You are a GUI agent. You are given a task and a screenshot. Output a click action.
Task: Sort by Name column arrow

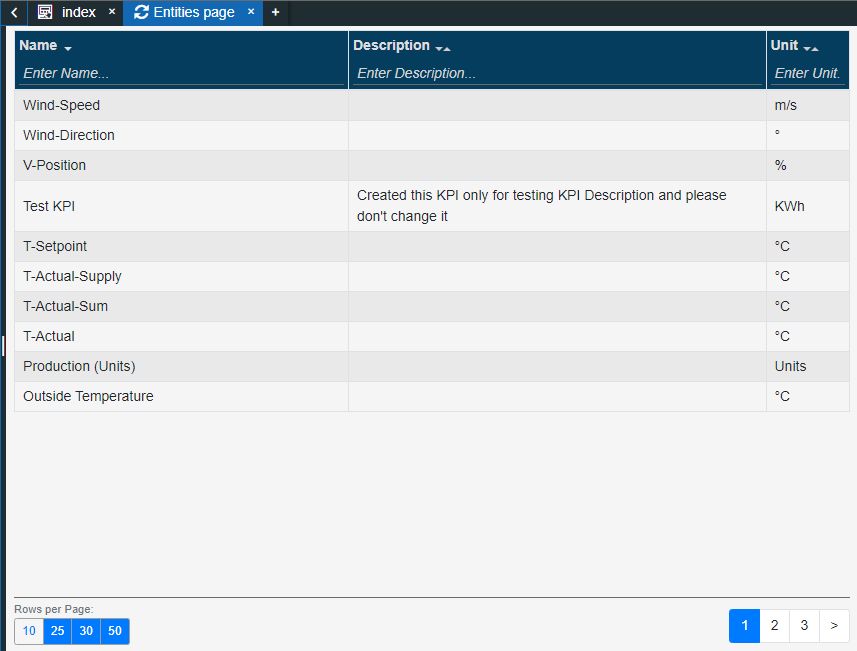pyautogui.click(x=68, y=48)
